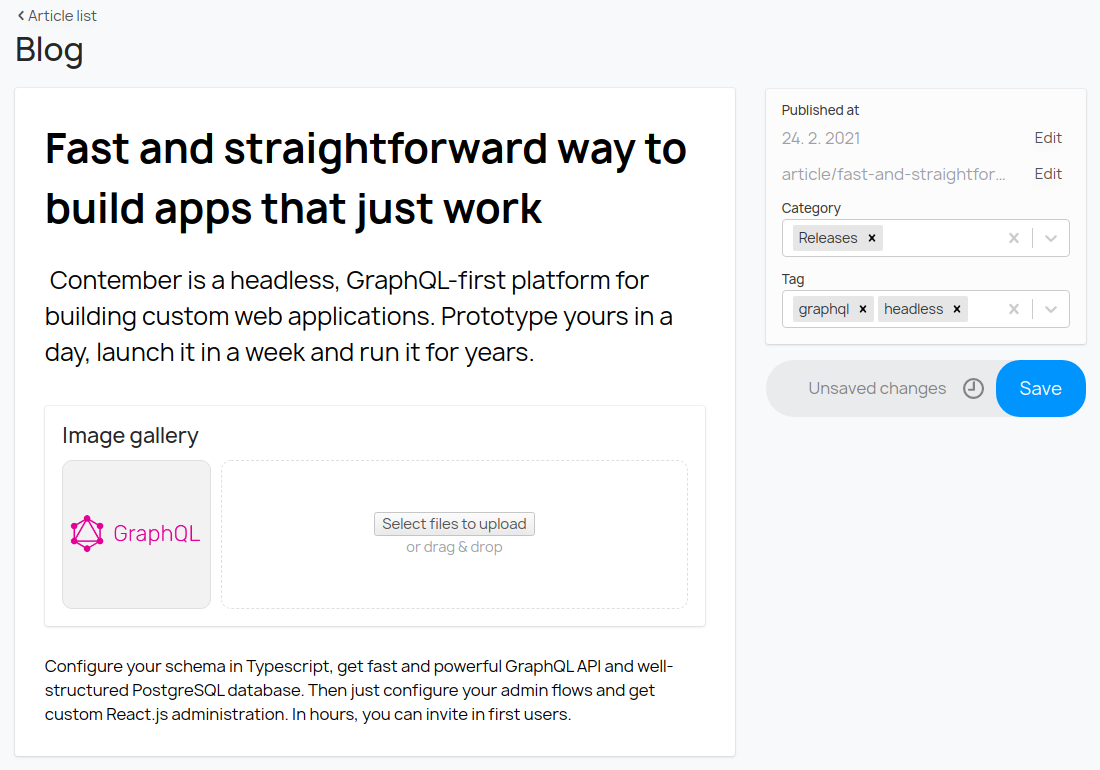This screenshot has height=770, width=1100.
Task: Save the article
Action: (1040, 389)
